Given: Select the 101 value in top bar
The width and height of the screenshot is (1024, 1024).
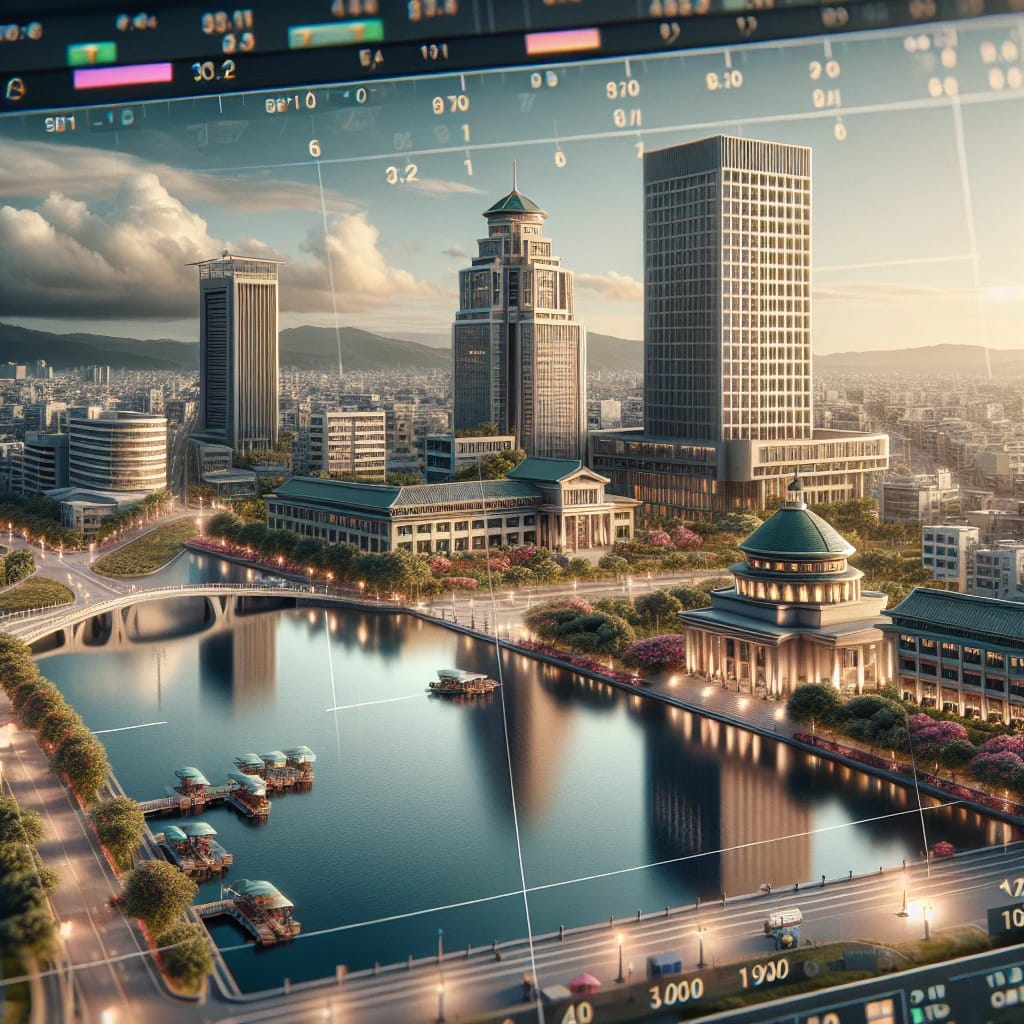Looking at the screenshot, I should pyautogui.click(x=434, y=52).
